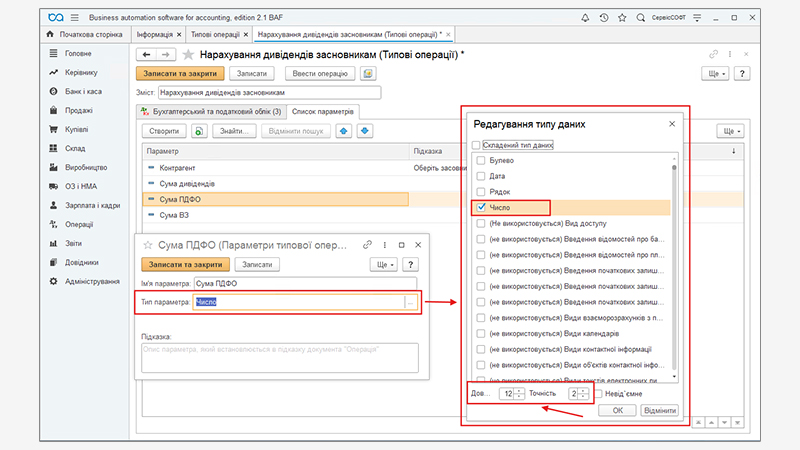
Task: Click the Ввести операцію button
Action: [320, 73]
